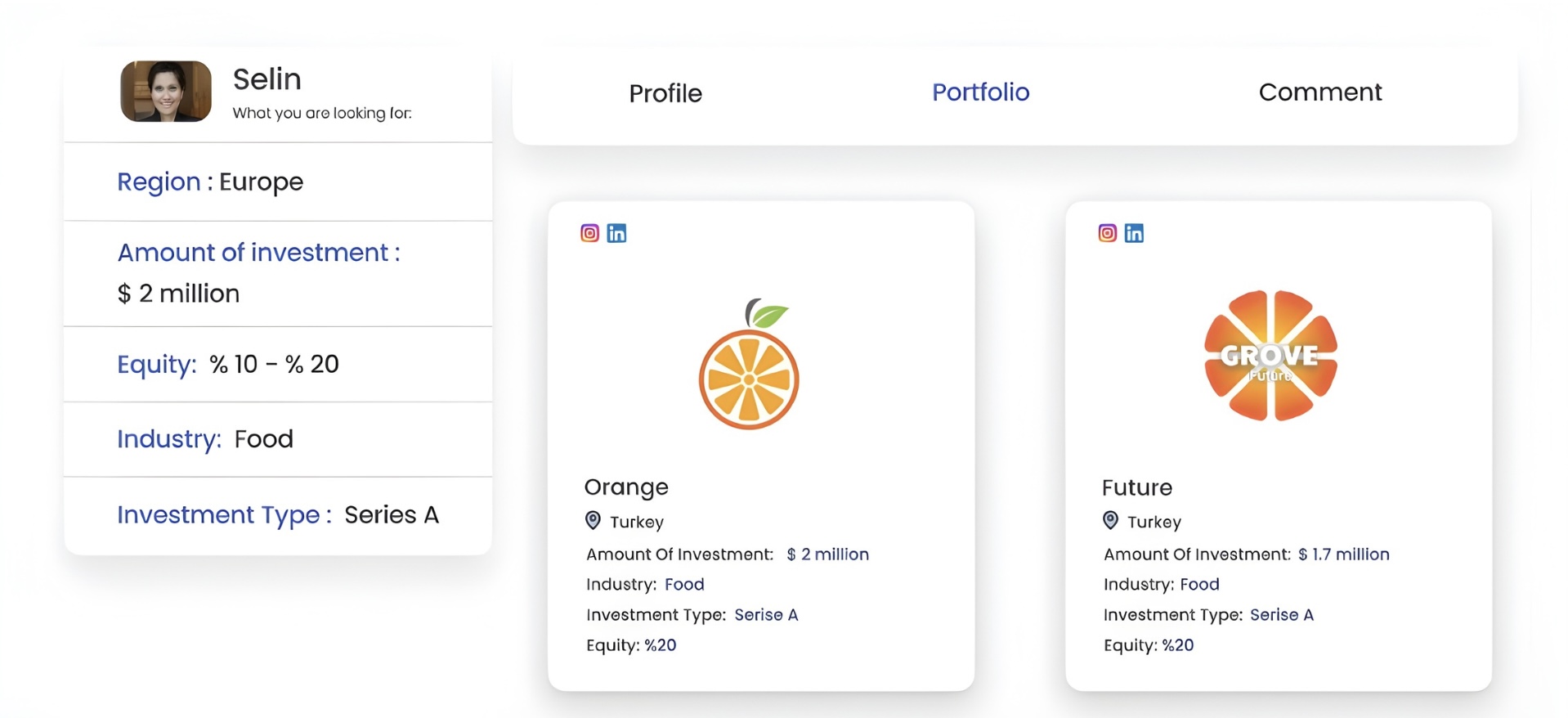The height and width of the screenshot is (718, 1568).
Task: Click the Orange fruit logo
Action: [x=749, y=365]
